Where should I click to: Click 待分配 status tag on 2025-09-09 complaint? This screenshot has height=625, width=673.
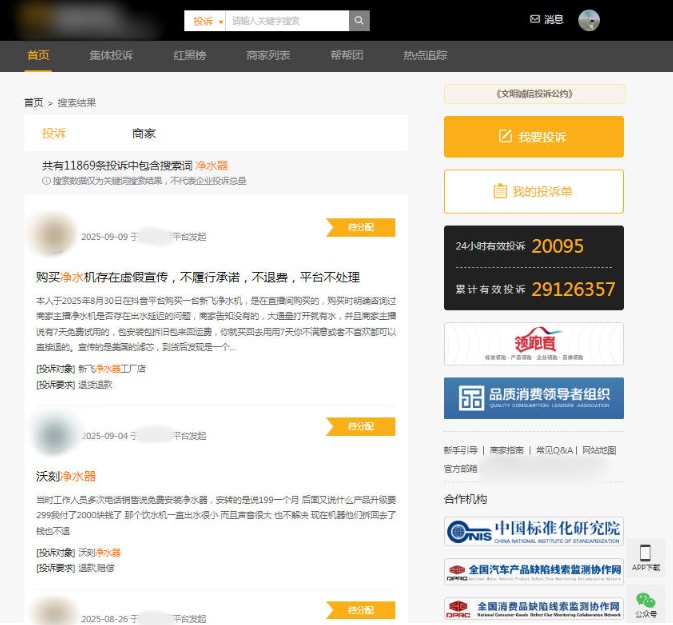(x=361, y=228)
